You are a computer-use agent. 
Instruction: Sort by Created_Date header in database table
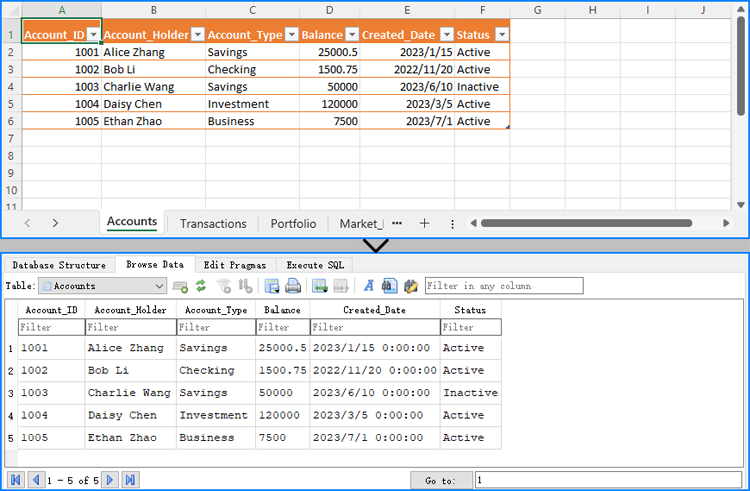tap(375, 310)
